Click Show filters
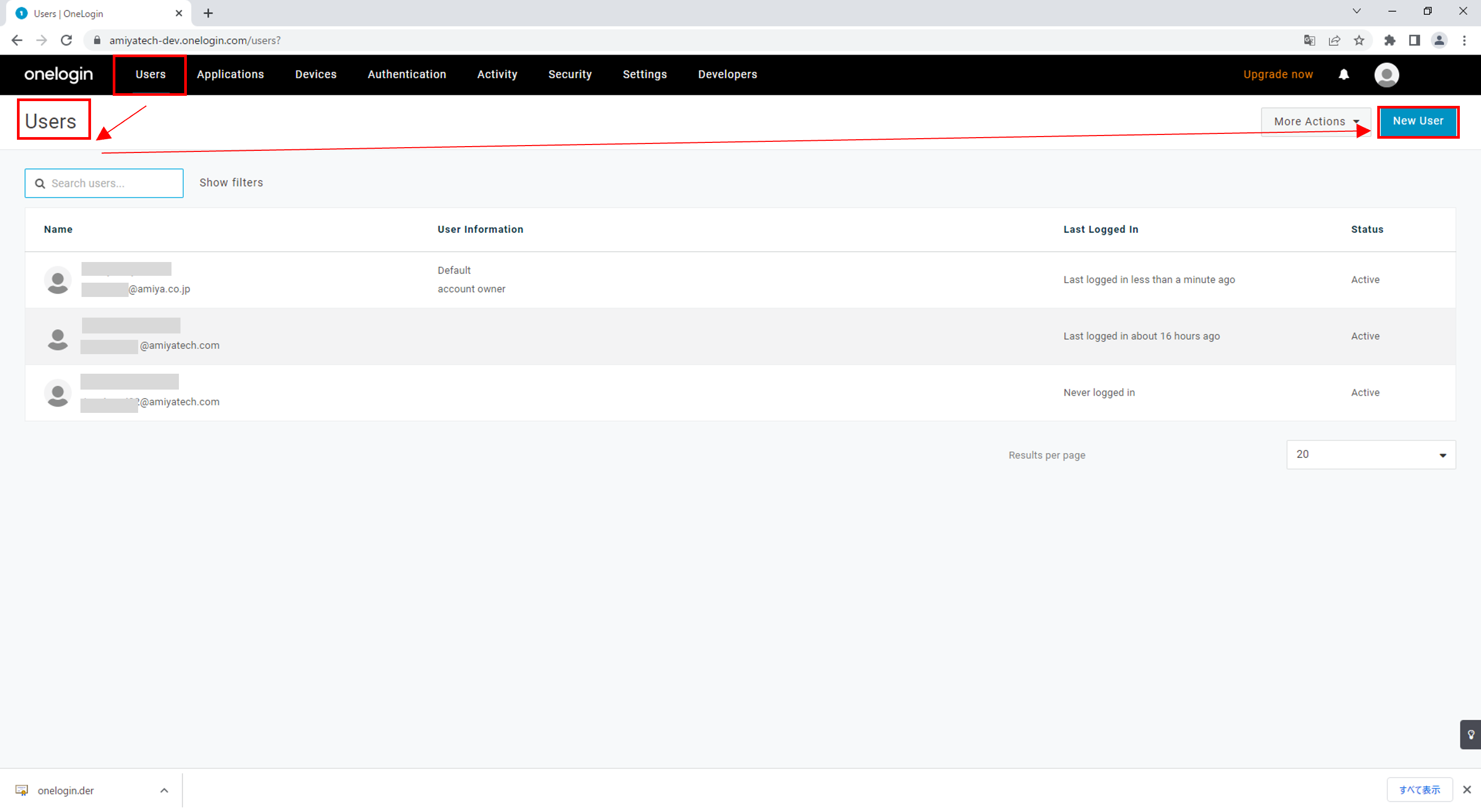Image resolution: width=1481 pixels, height=812 pixels. (x=231, y=183)
